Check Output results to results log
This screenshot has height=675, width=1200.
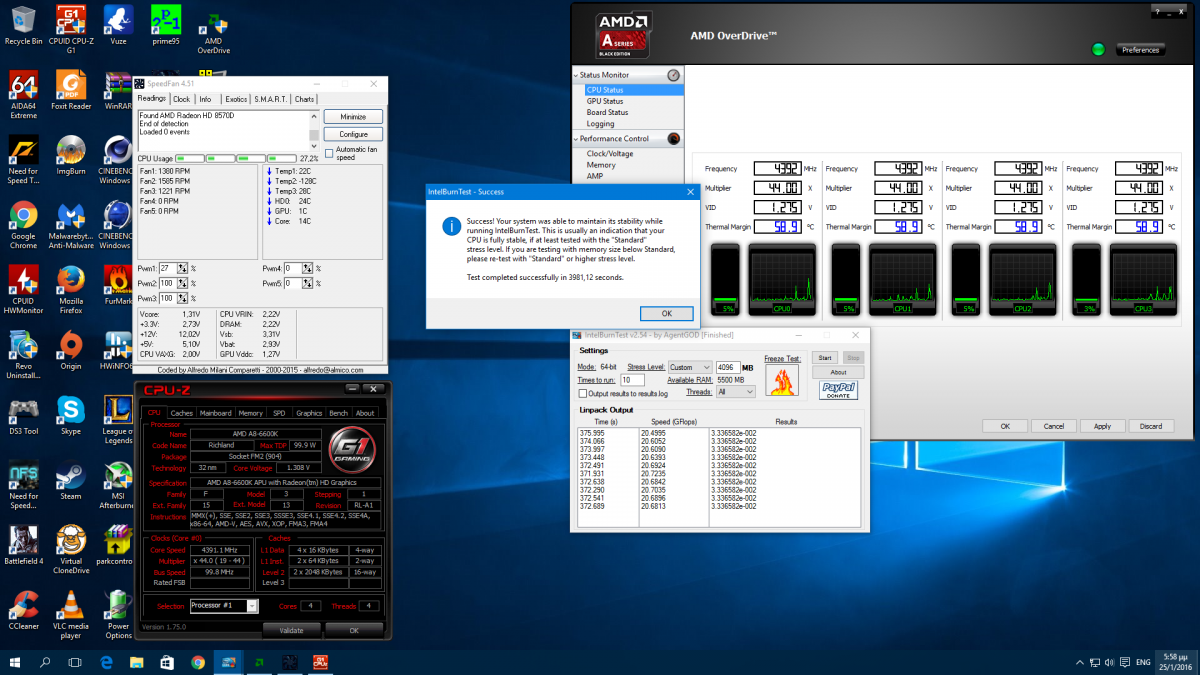[x=583, y=393]
